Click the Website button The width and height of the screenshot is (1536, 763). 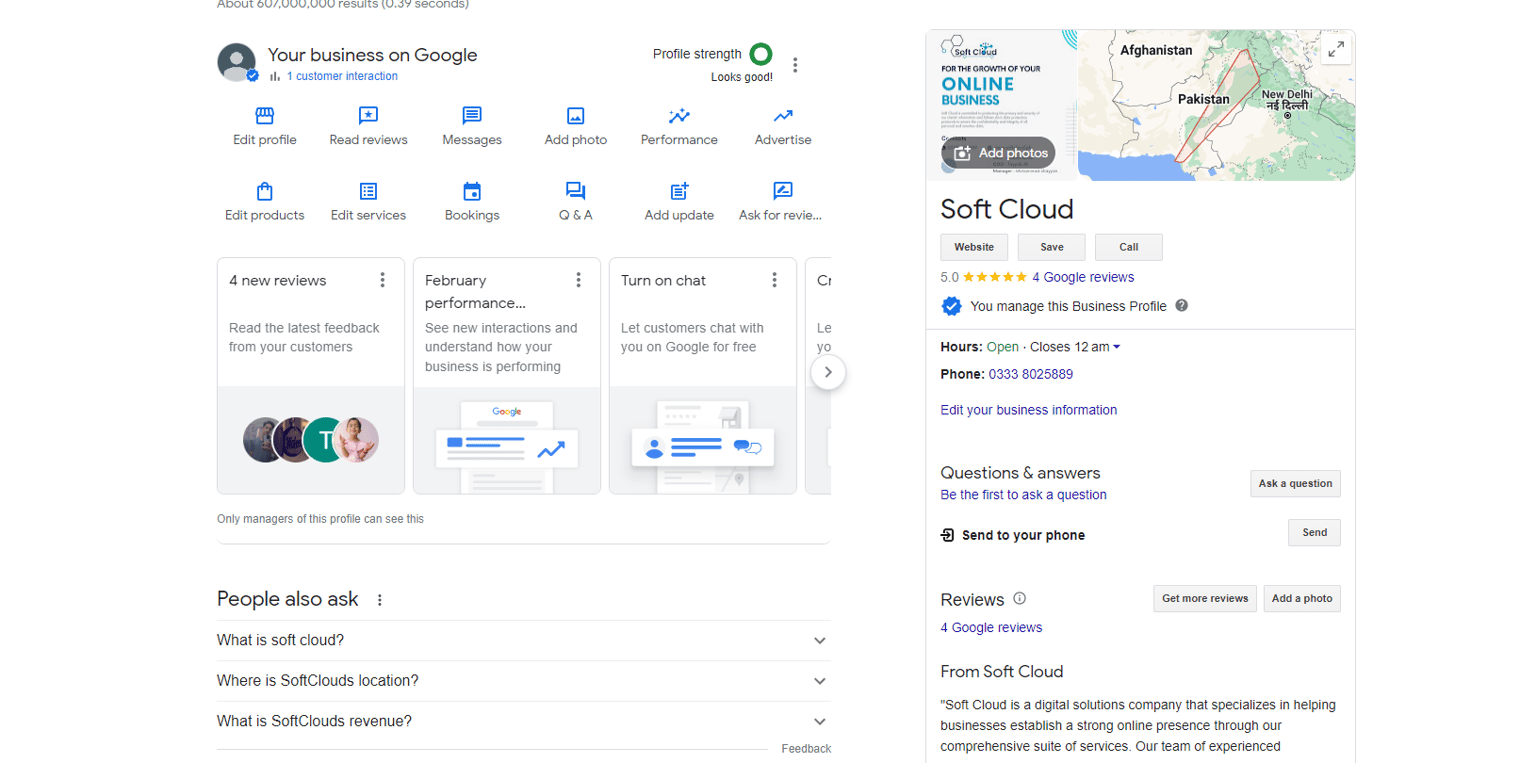tap(974, 247)
